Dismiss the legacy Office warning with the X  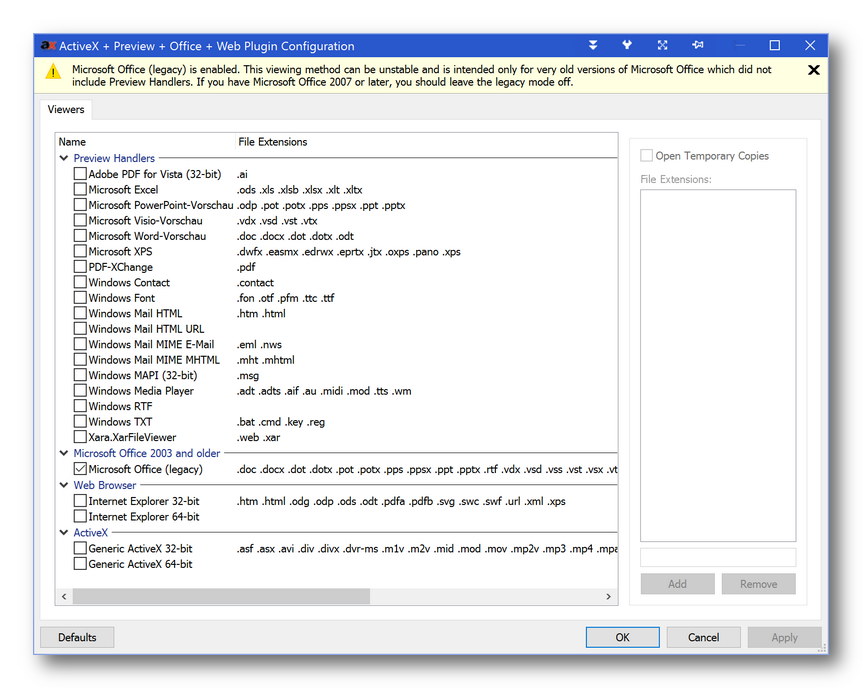813,70
